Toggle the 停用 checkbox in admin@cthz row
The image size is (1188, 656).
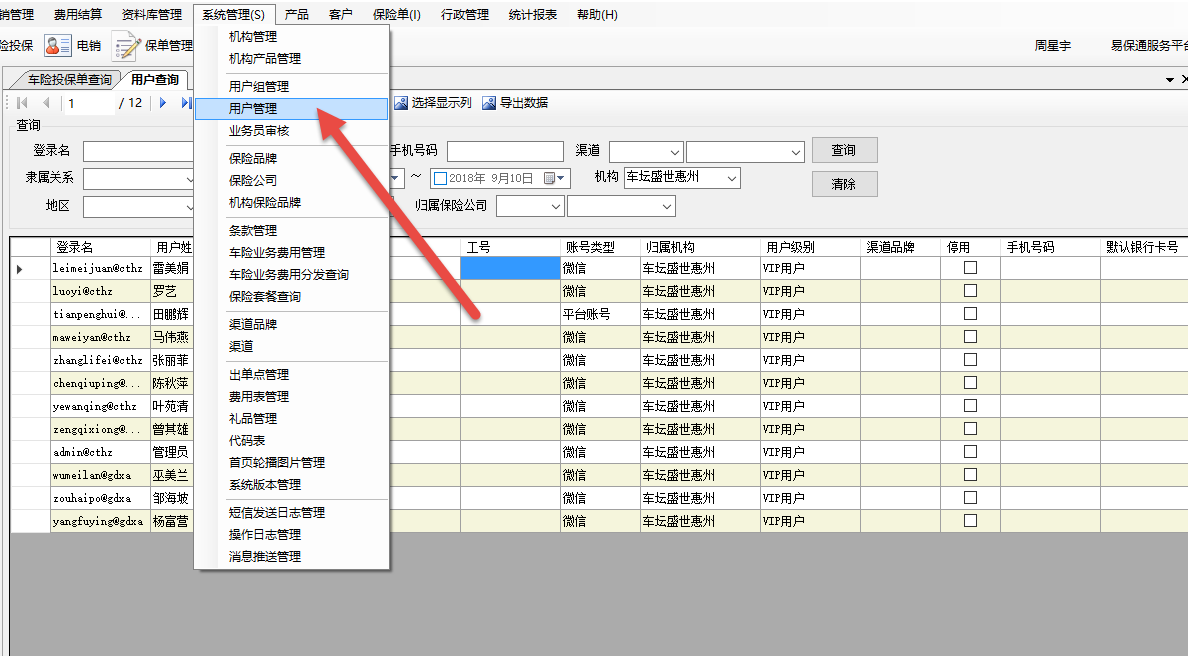[x=970, y=452]
